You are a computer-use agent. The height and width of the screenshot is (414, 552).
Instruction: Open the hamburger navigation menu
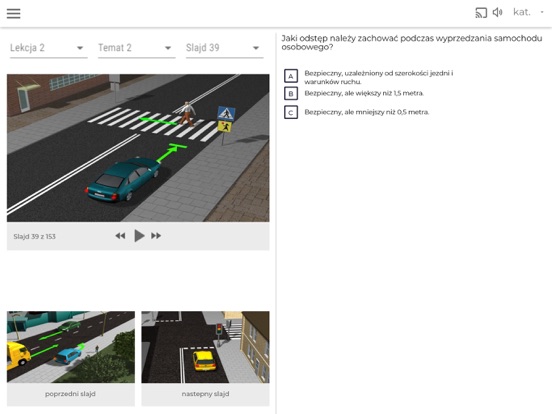click(x=13, y=13)
